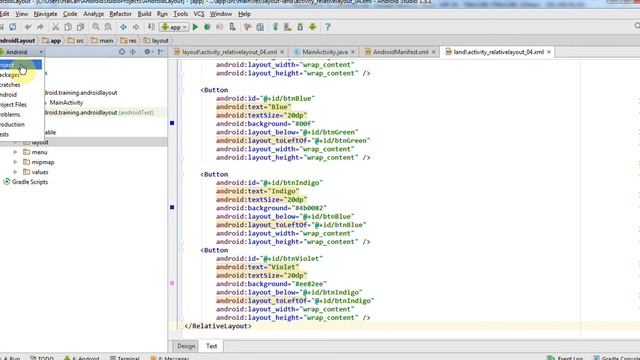Click the Help question mark icon
This screenshot has height=360, width=640.
pyautogui.click(x=327, y=27)
